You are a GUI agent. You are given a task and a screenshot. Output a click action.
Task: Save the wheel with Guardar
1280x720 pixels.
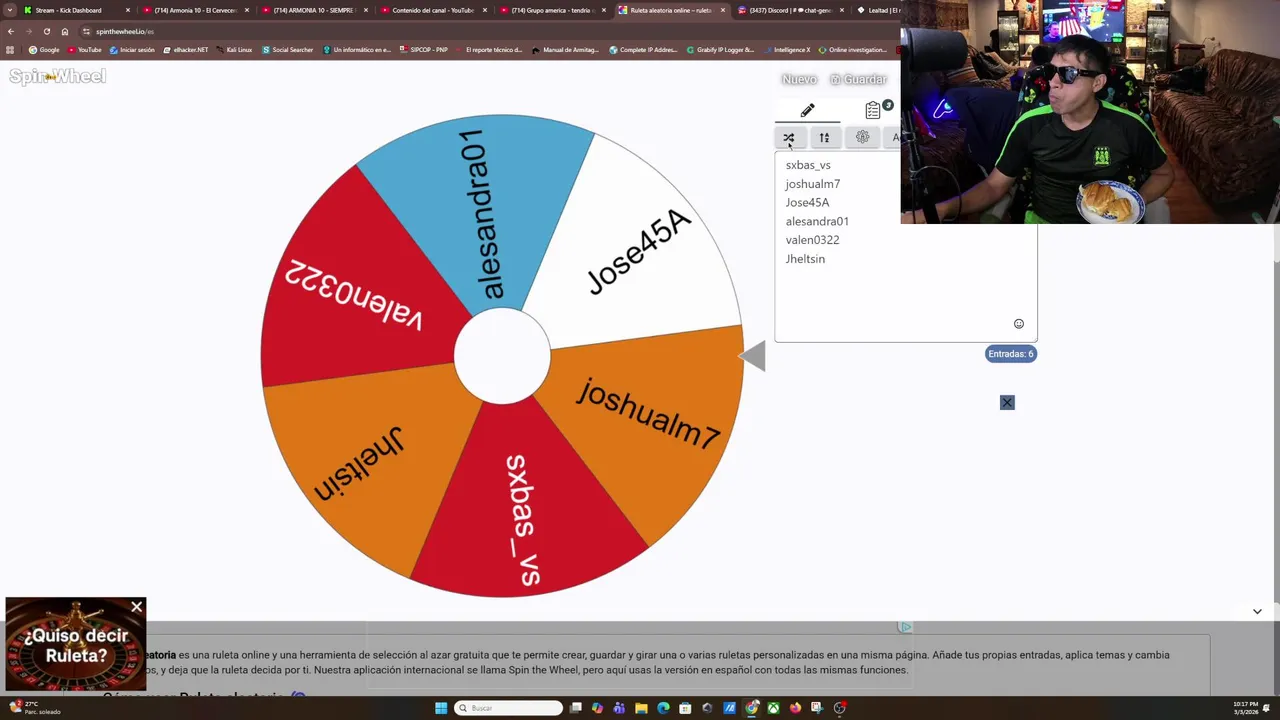tap(859, 79)
